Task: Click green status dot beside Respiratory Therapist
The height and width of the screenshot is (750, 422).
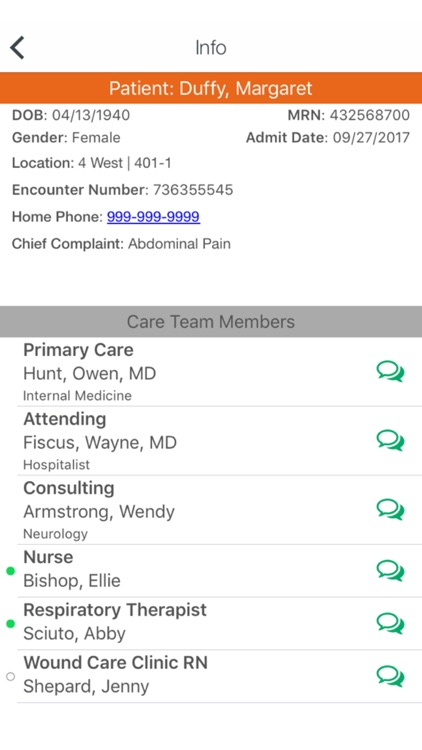Action: (10, 623)
